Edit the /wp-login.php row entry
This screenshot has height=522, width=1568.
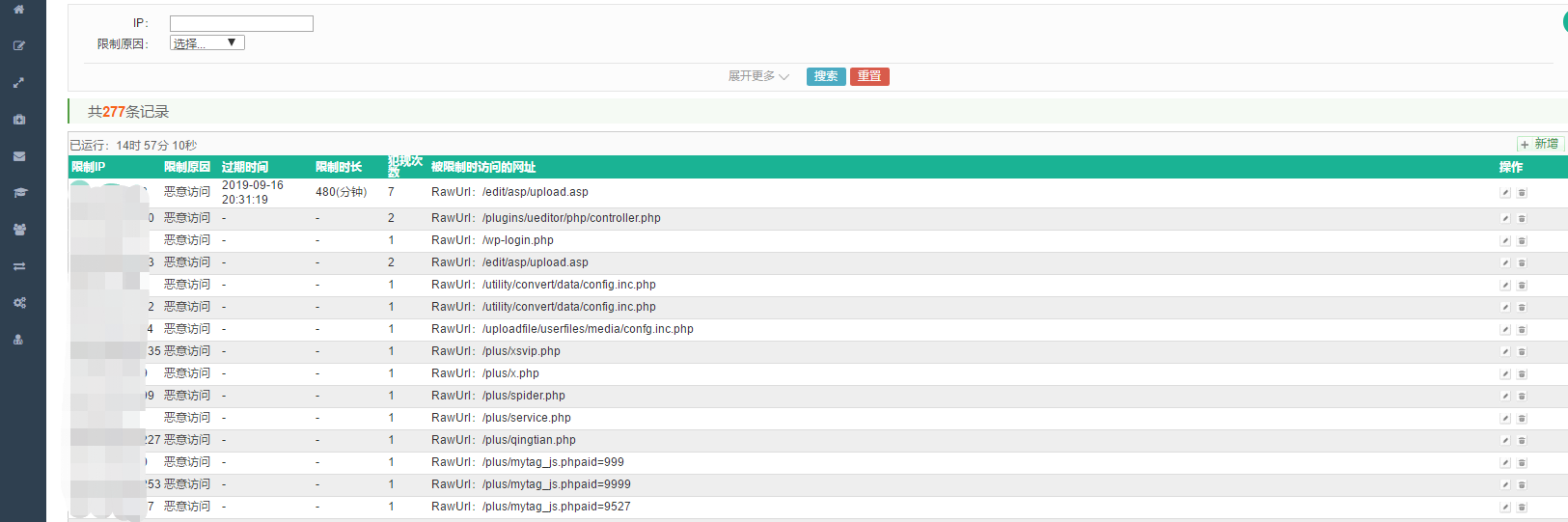pyautogui.click(x=1504, y=241)
